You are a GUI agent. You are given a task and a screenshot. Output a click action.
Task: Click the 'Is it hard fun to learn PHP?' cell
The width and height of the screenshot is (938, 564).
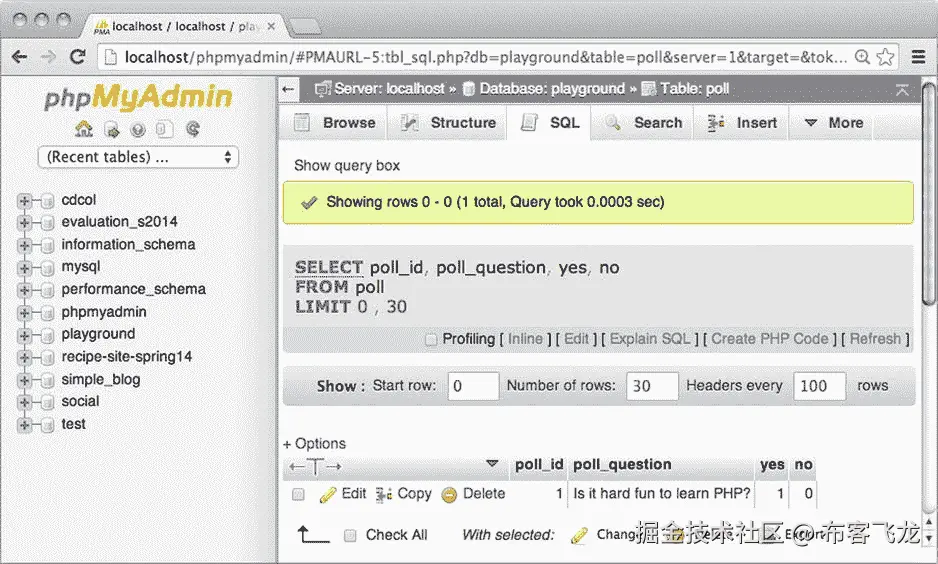661,494
